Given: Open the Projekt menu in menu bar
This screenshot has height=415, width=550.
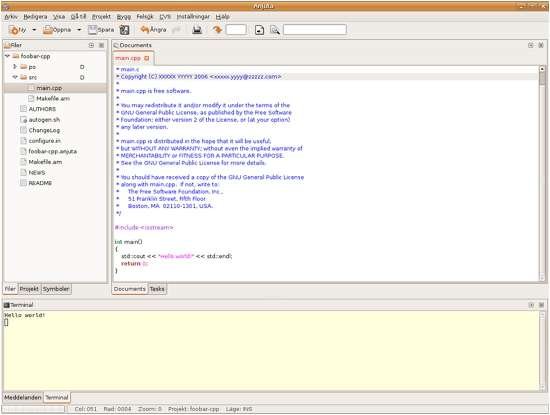Looking at the screenshot, I should tap(101, 16).
